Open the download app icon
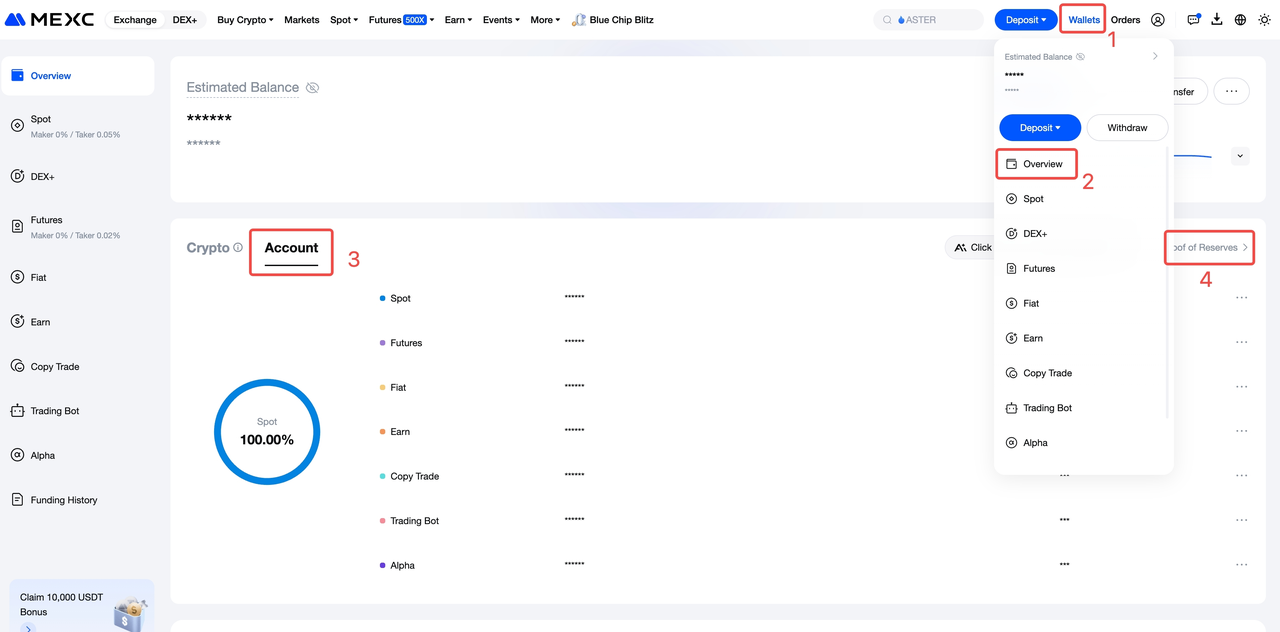 [x=1217, y=20]
